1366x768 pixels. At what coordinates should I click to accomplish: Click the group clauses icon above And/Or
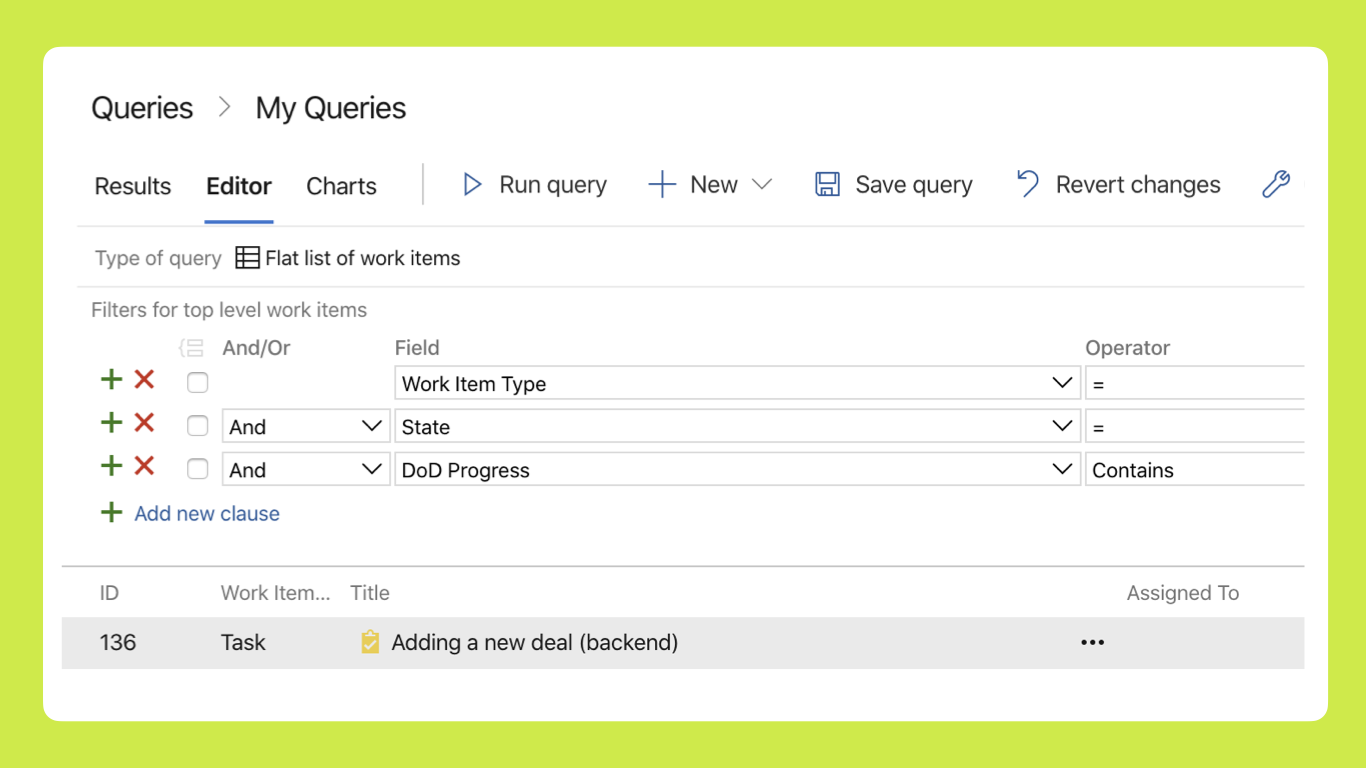pyautogui.click(x=189, y=347)
